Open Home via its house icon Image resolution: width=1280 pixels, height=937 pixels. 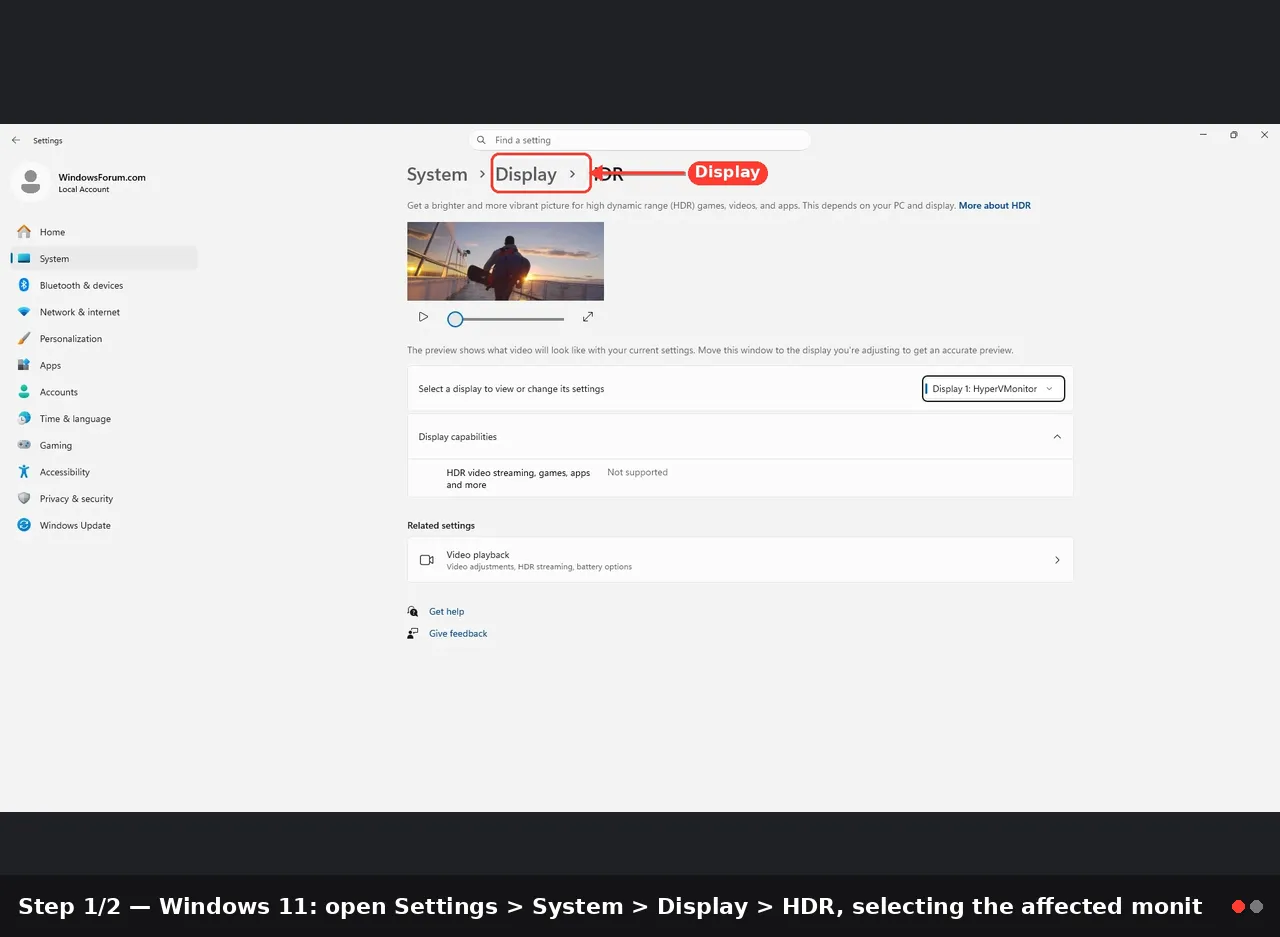pyautogui.click(x=24, y=232)
